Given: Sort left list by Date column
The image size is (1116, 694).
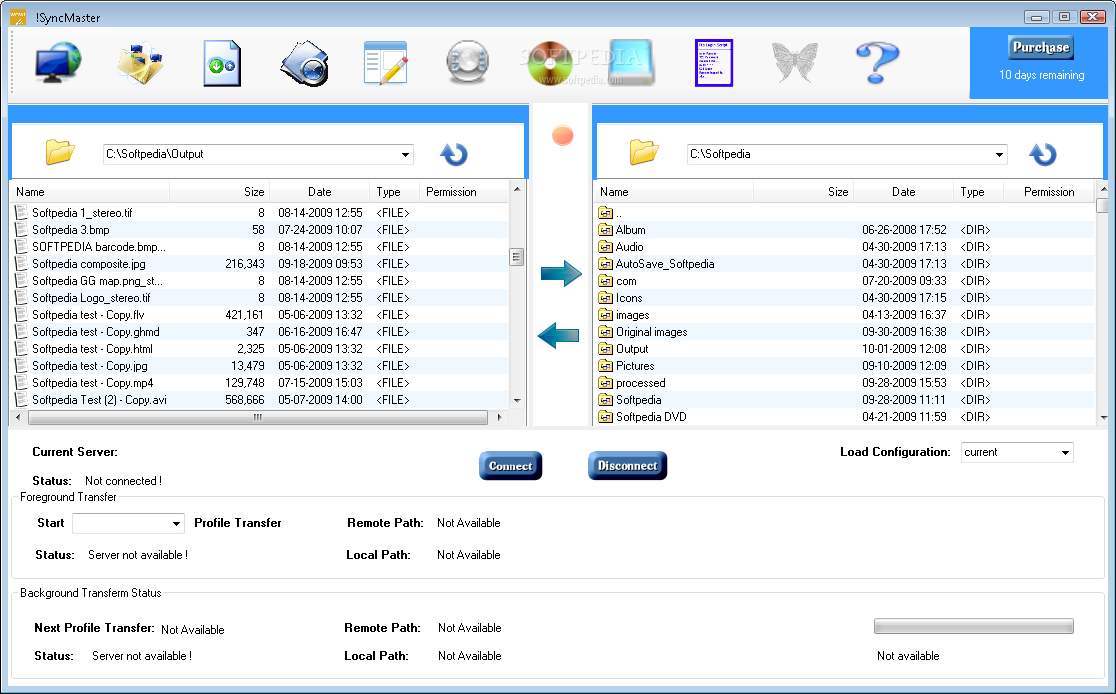Looking at the screenshot, I should pyautogui.click(x=320, y=192).
